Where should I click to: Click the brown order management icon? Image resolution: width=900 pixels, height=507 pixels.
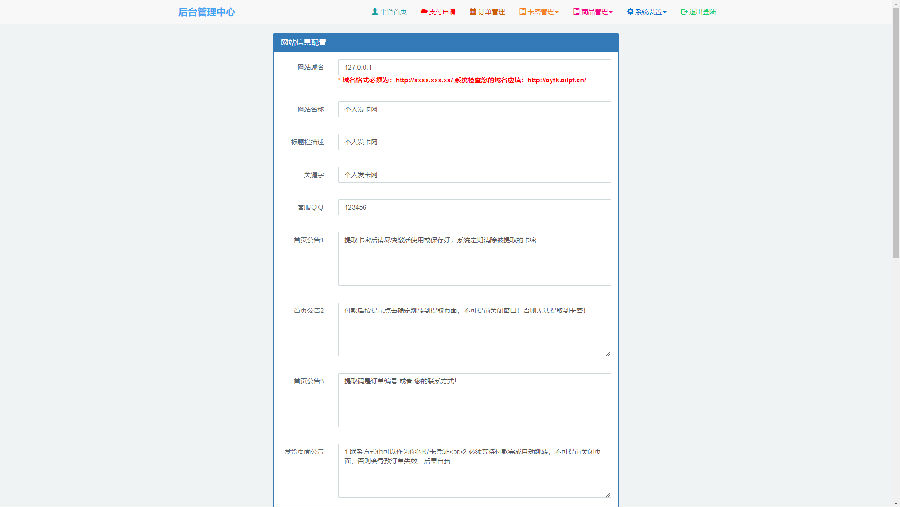[x=473, y=11]
